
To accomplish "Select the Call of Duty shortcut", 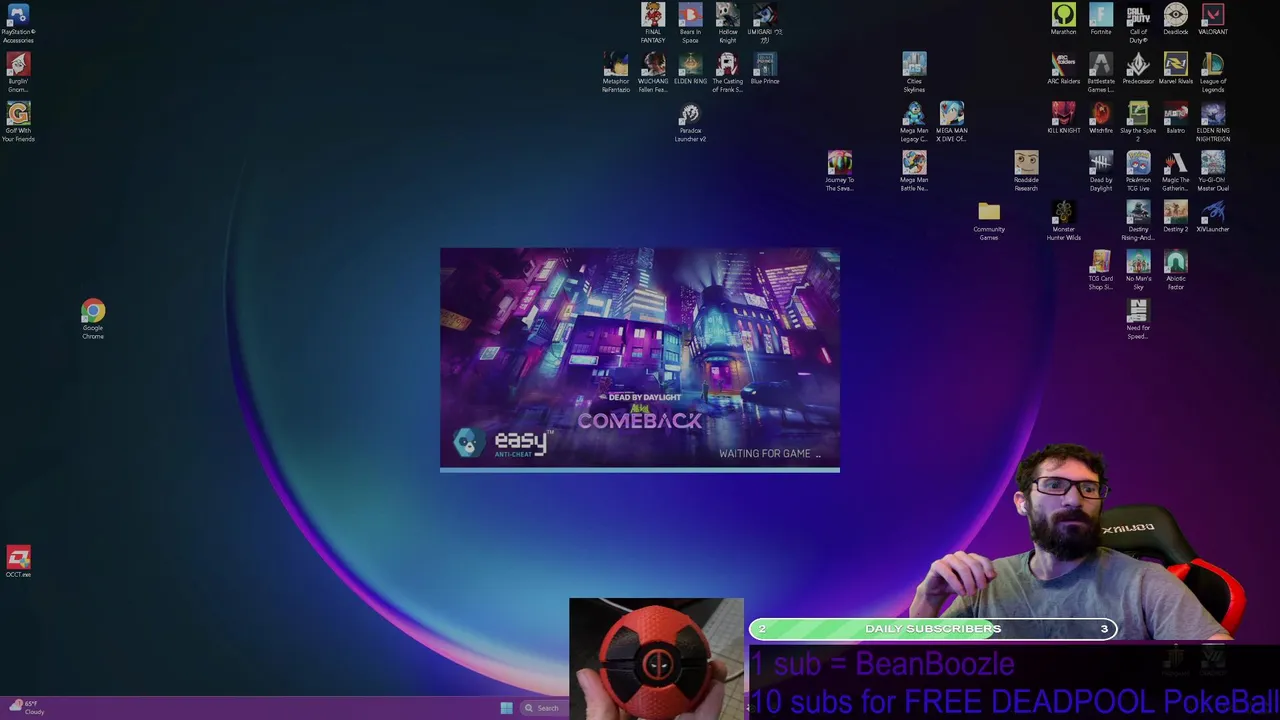I will (x=1138, y=23).
